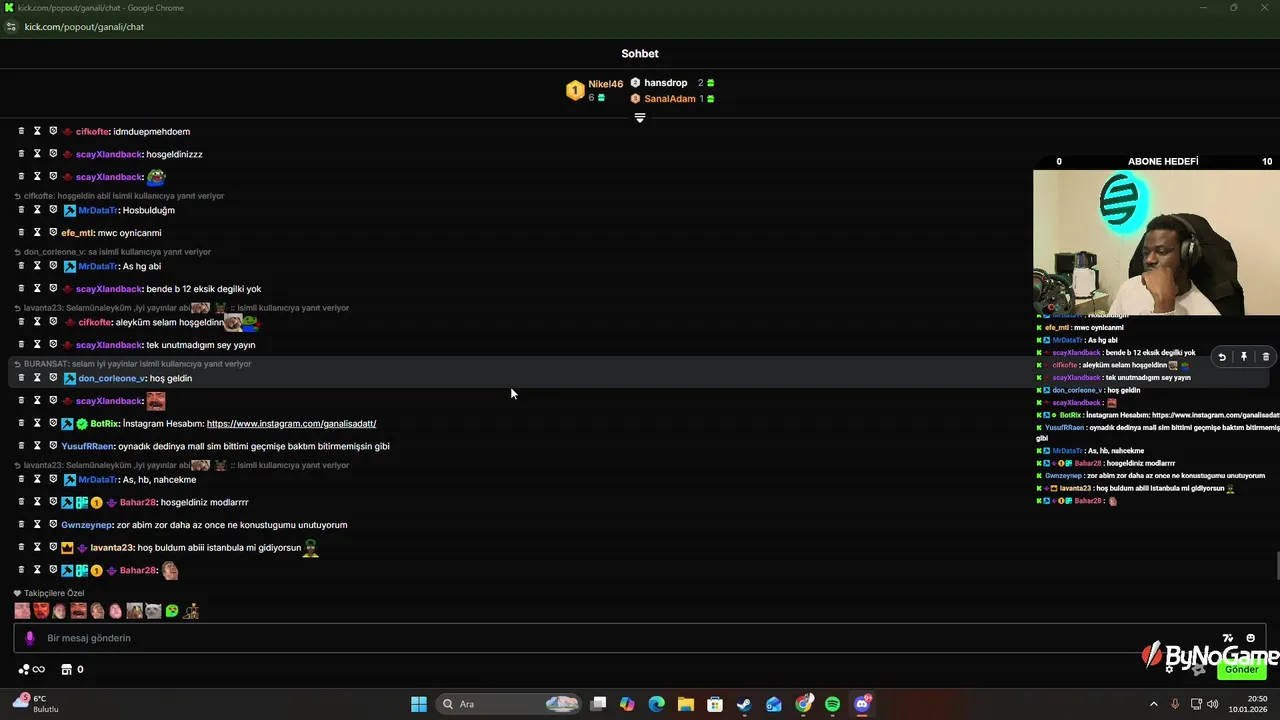Click username Gwnzeynep in chat
The image size is (1280, 720).
[x=87, y=524]
